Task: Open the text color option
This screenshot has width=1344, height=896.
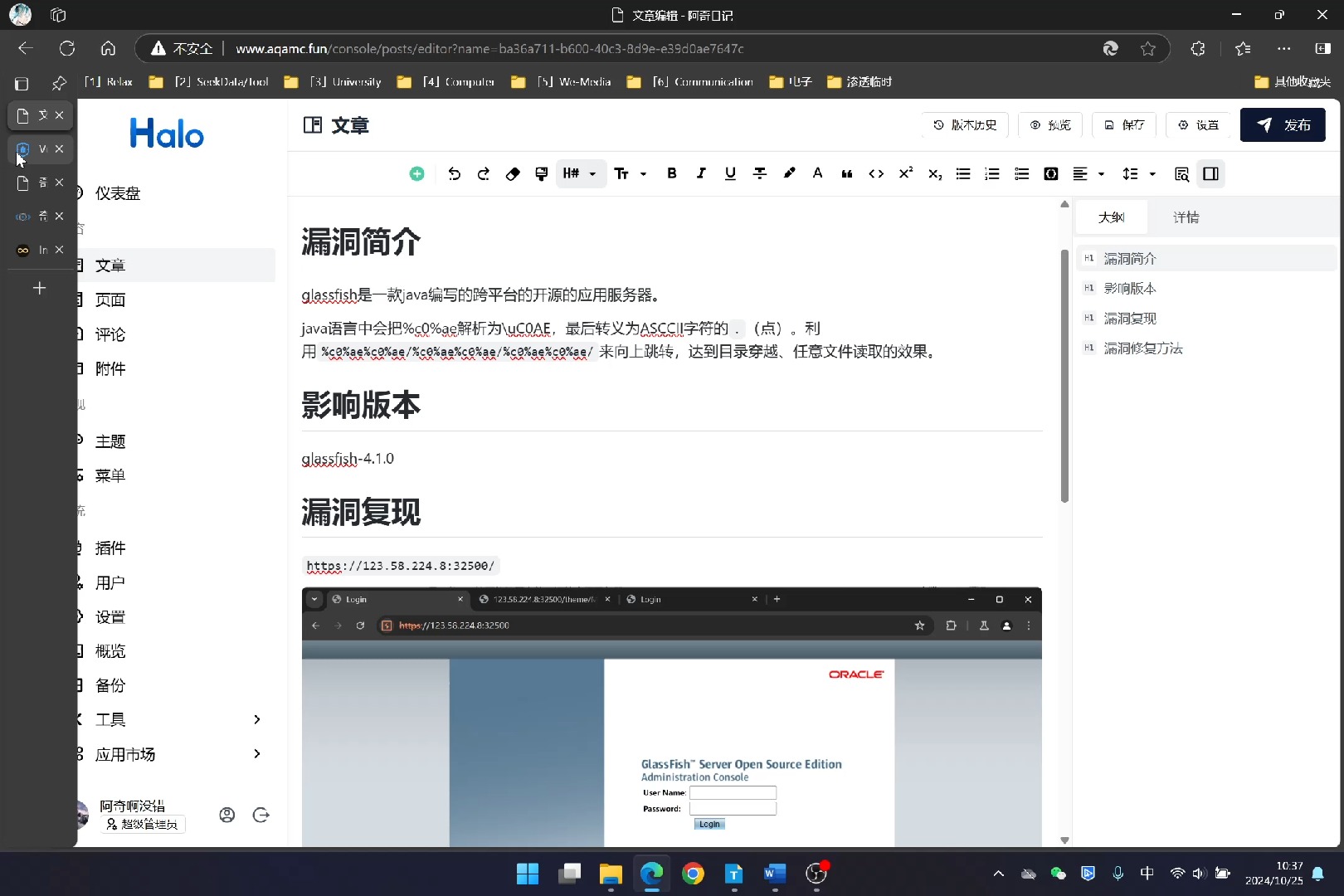Action: pyautogui.click(x=818, y=173)
